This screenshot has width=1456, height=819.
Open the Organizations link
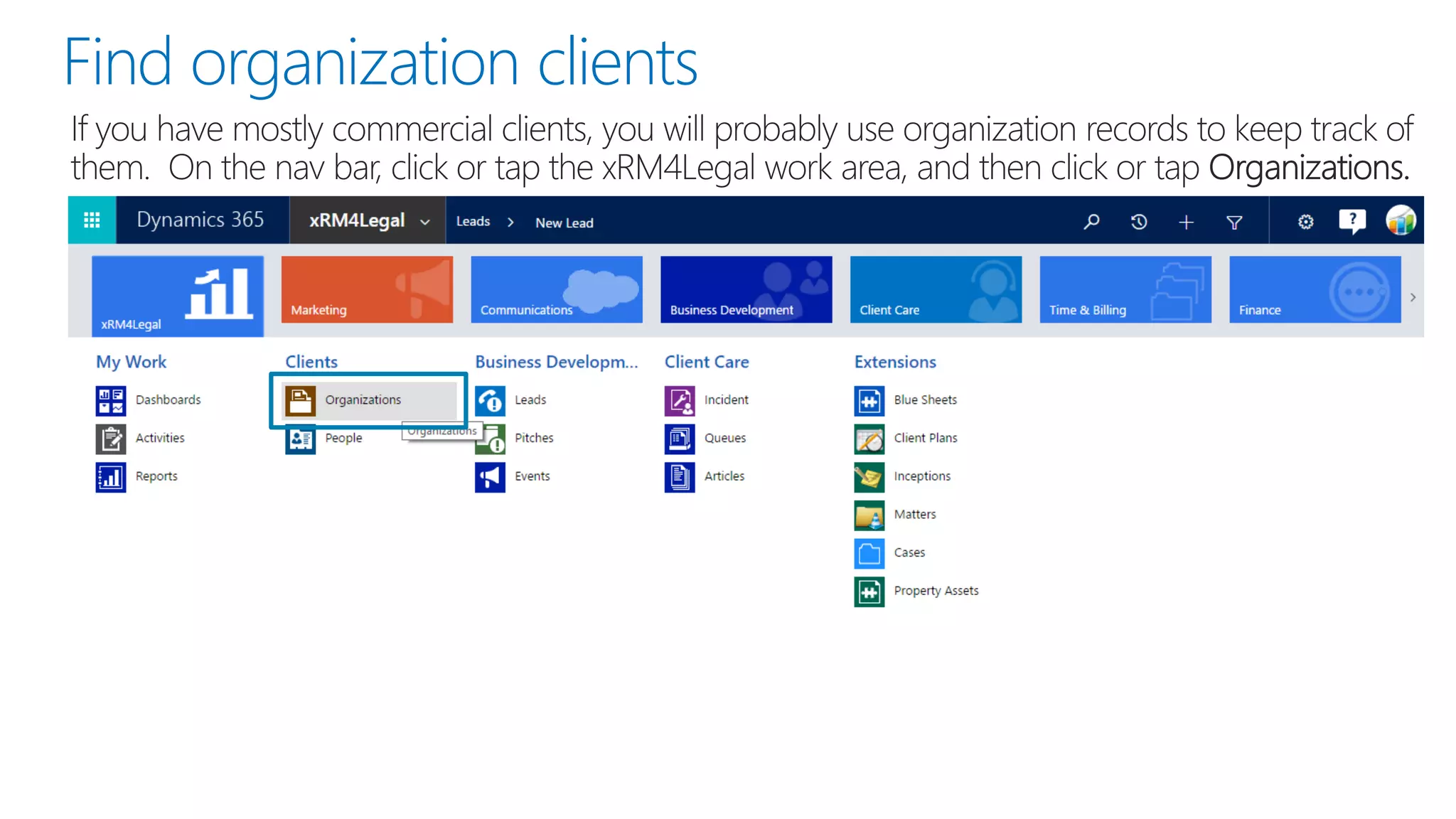pos(363,400)
